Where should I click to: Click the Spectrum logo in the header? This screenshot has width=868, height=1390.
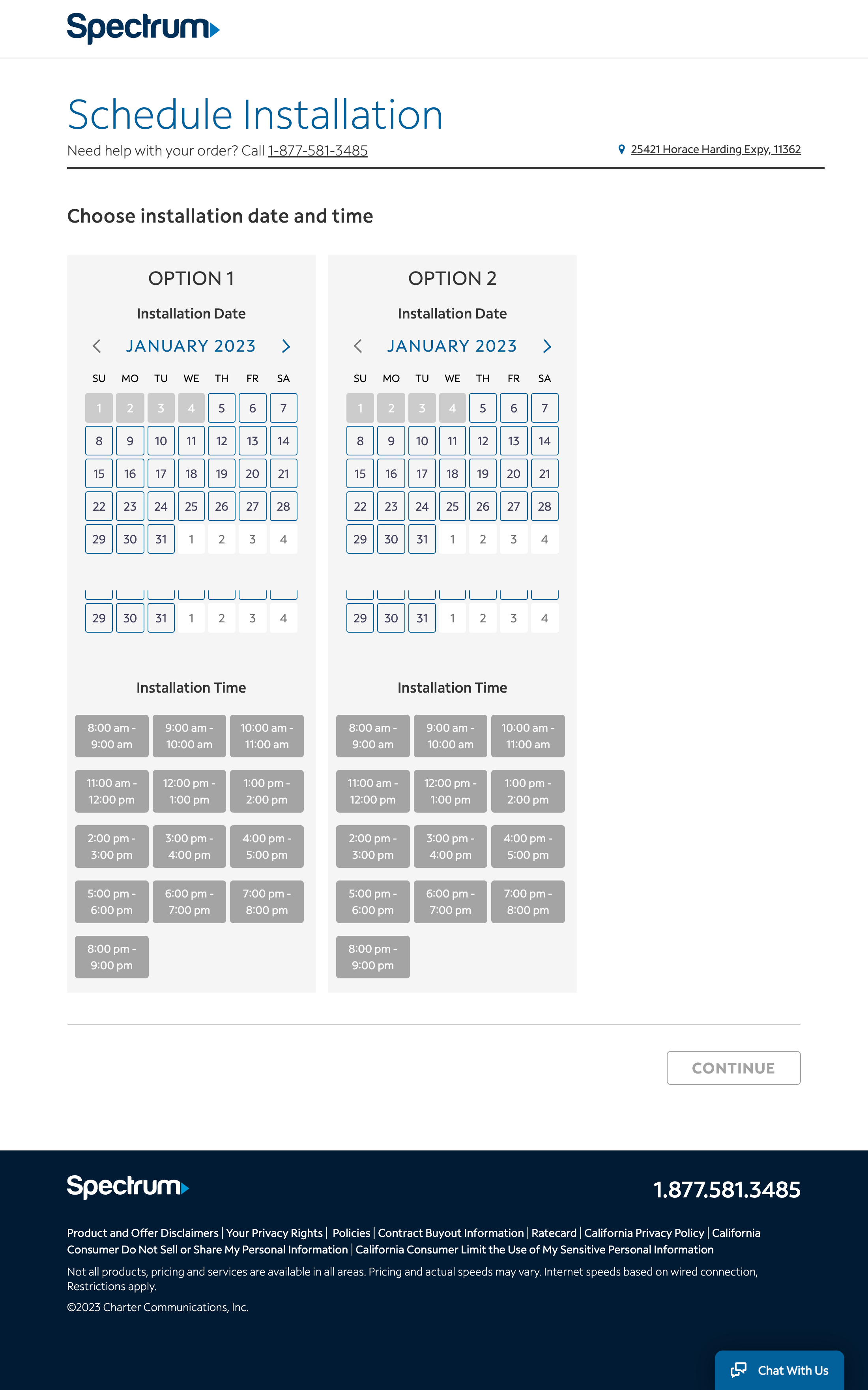point(143,28)
